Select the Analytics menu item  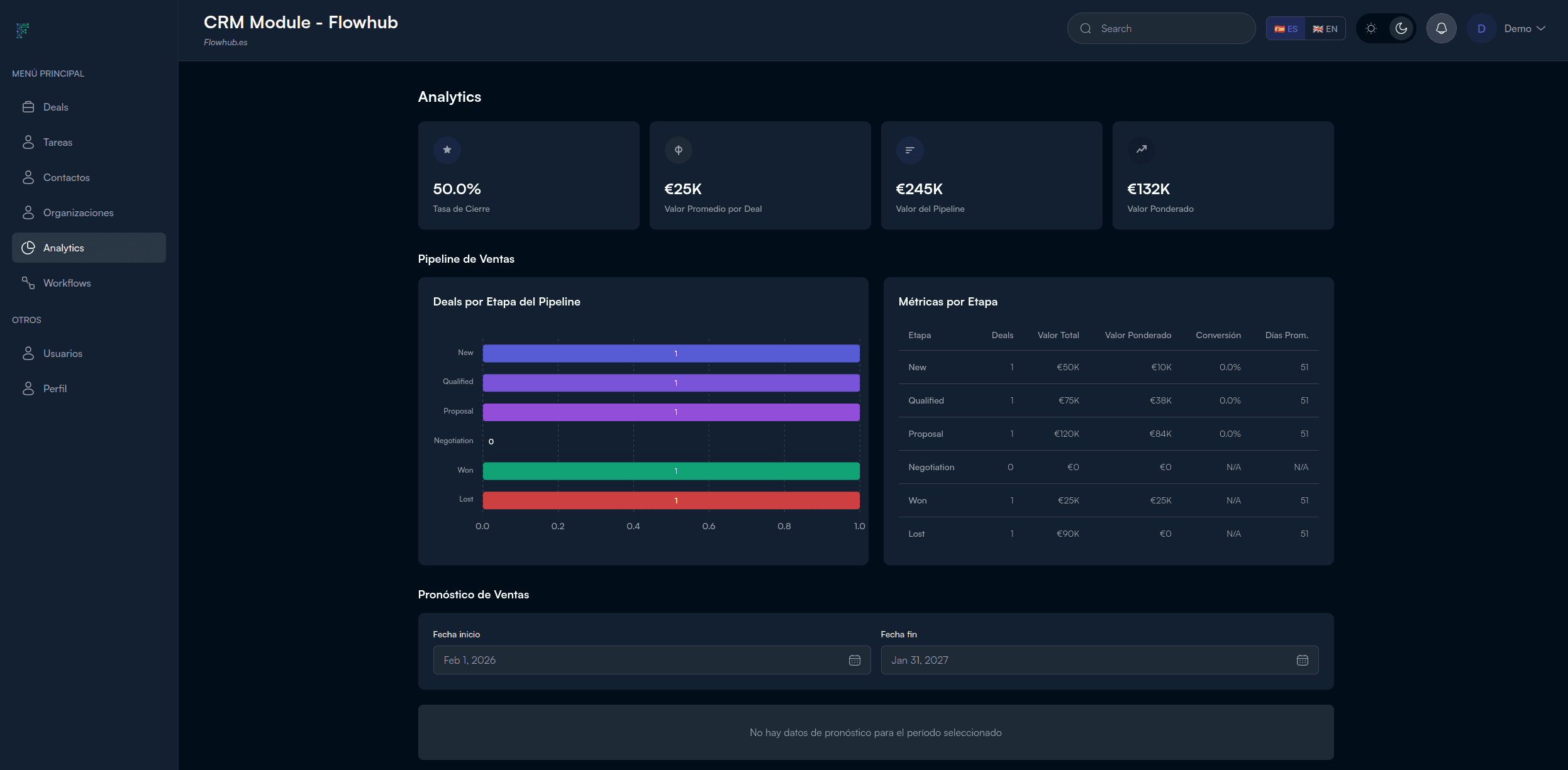pyautogui.click(x=64, y=248)
